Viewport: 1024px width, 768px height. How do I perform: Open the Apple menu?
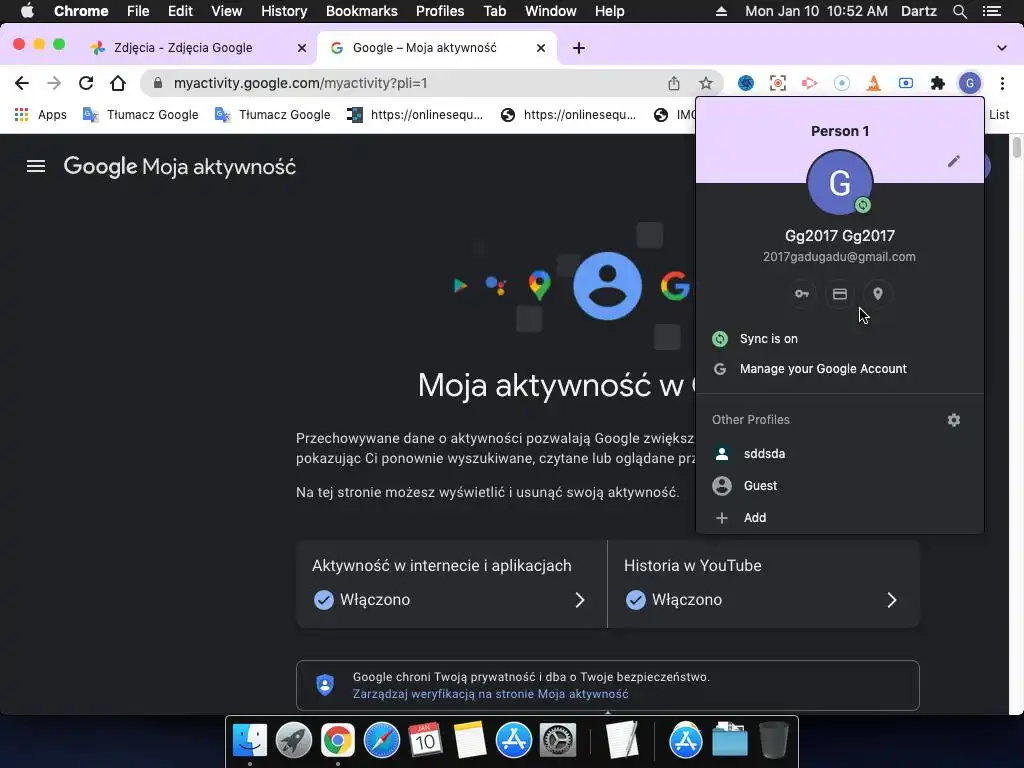click(27, 11)
